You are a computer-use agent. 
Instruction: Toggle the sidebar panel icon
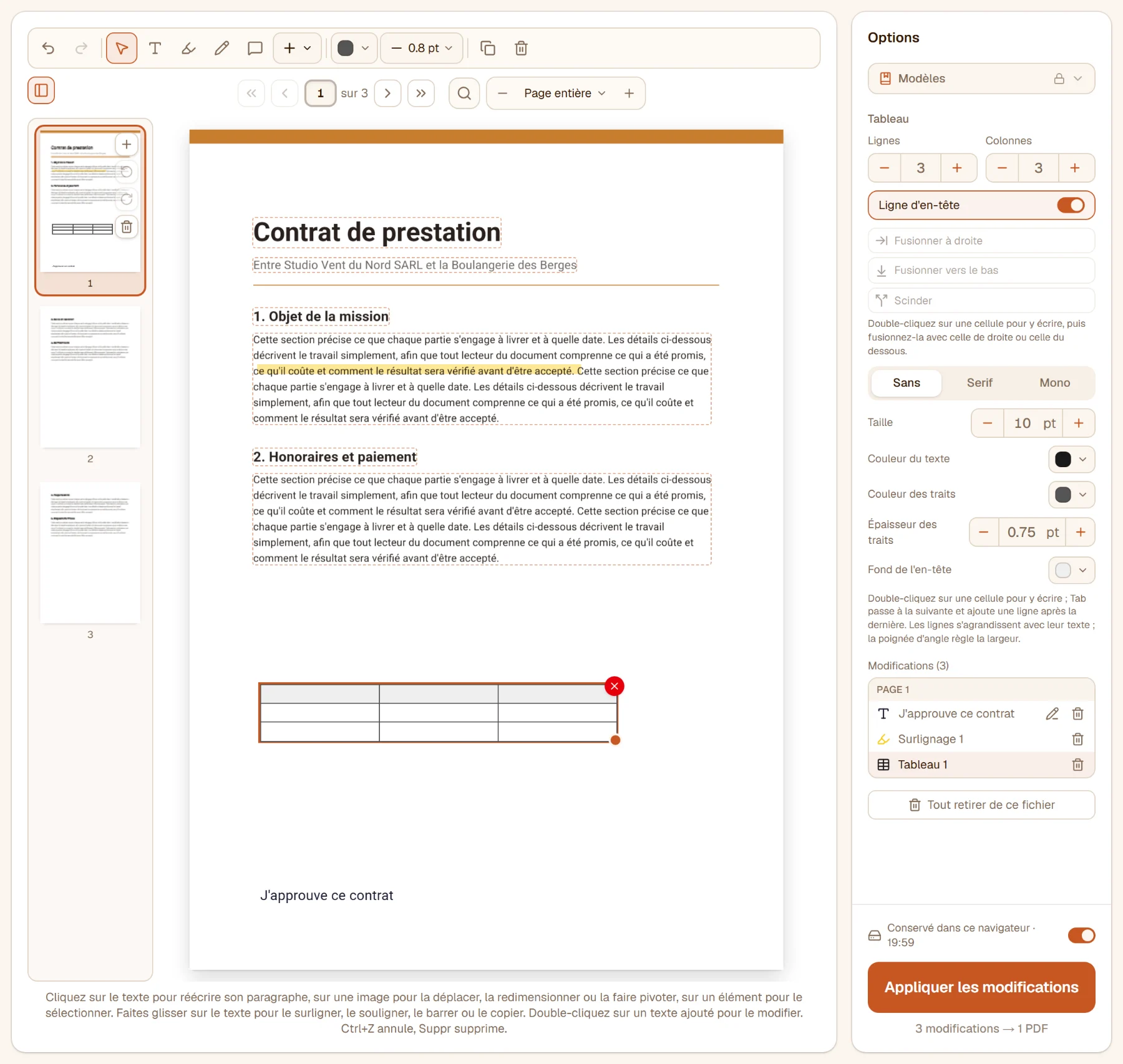(41, 90)
